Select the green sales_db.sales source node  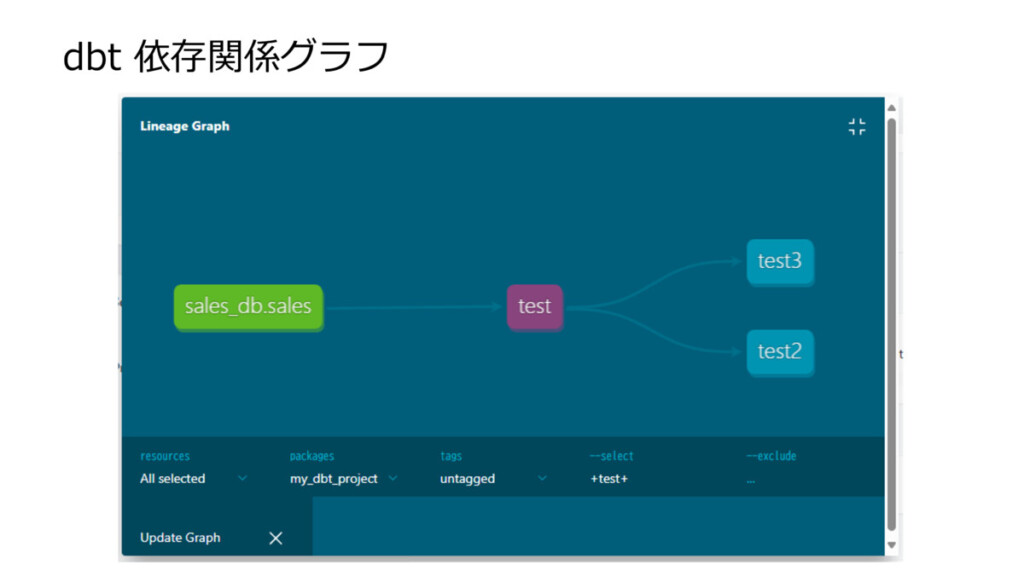click(x=248, y=307)
